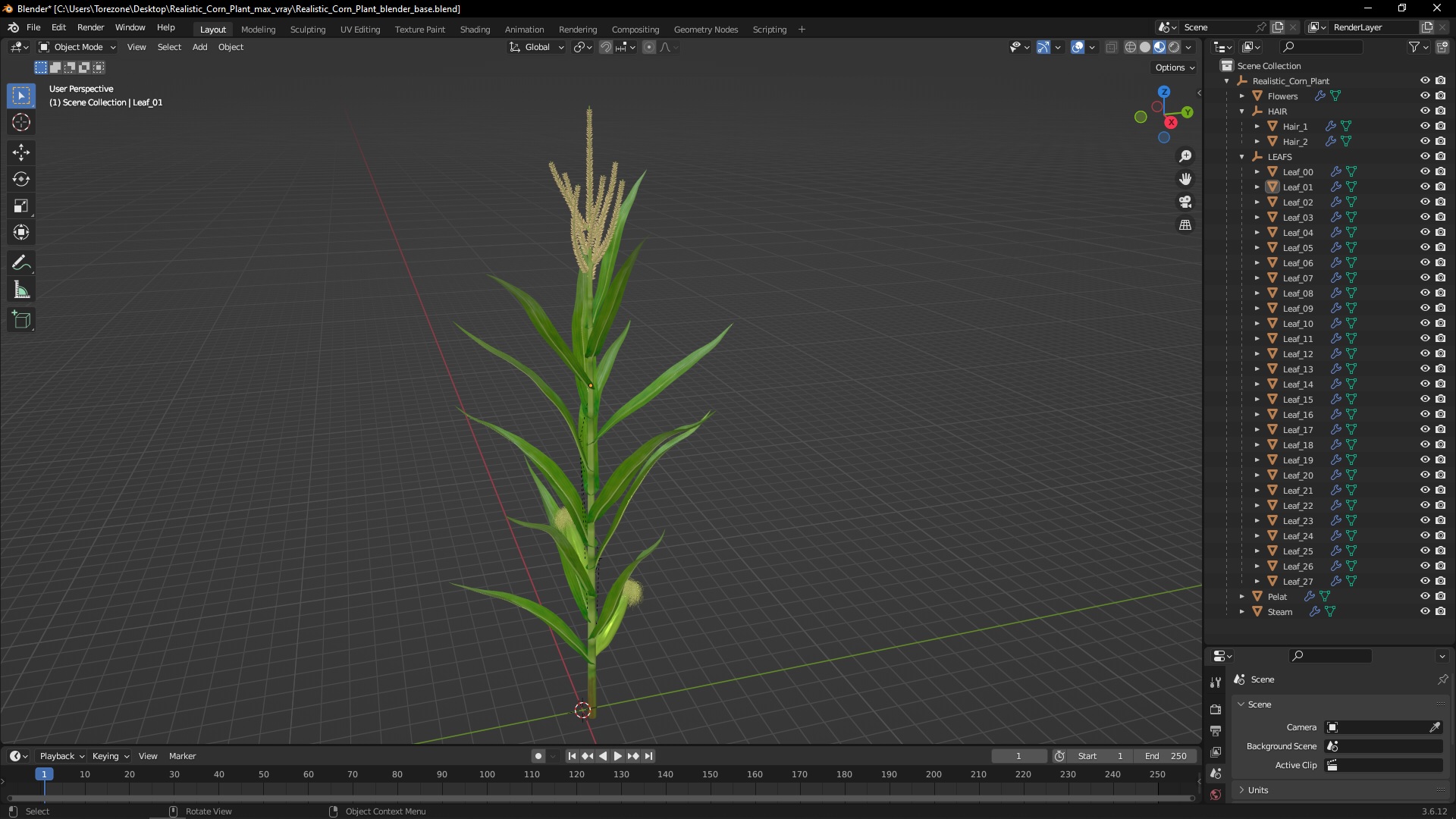The image size is (1456, 819).
Task: Toggle auto keying record button
Action: [x=538, y=756]
